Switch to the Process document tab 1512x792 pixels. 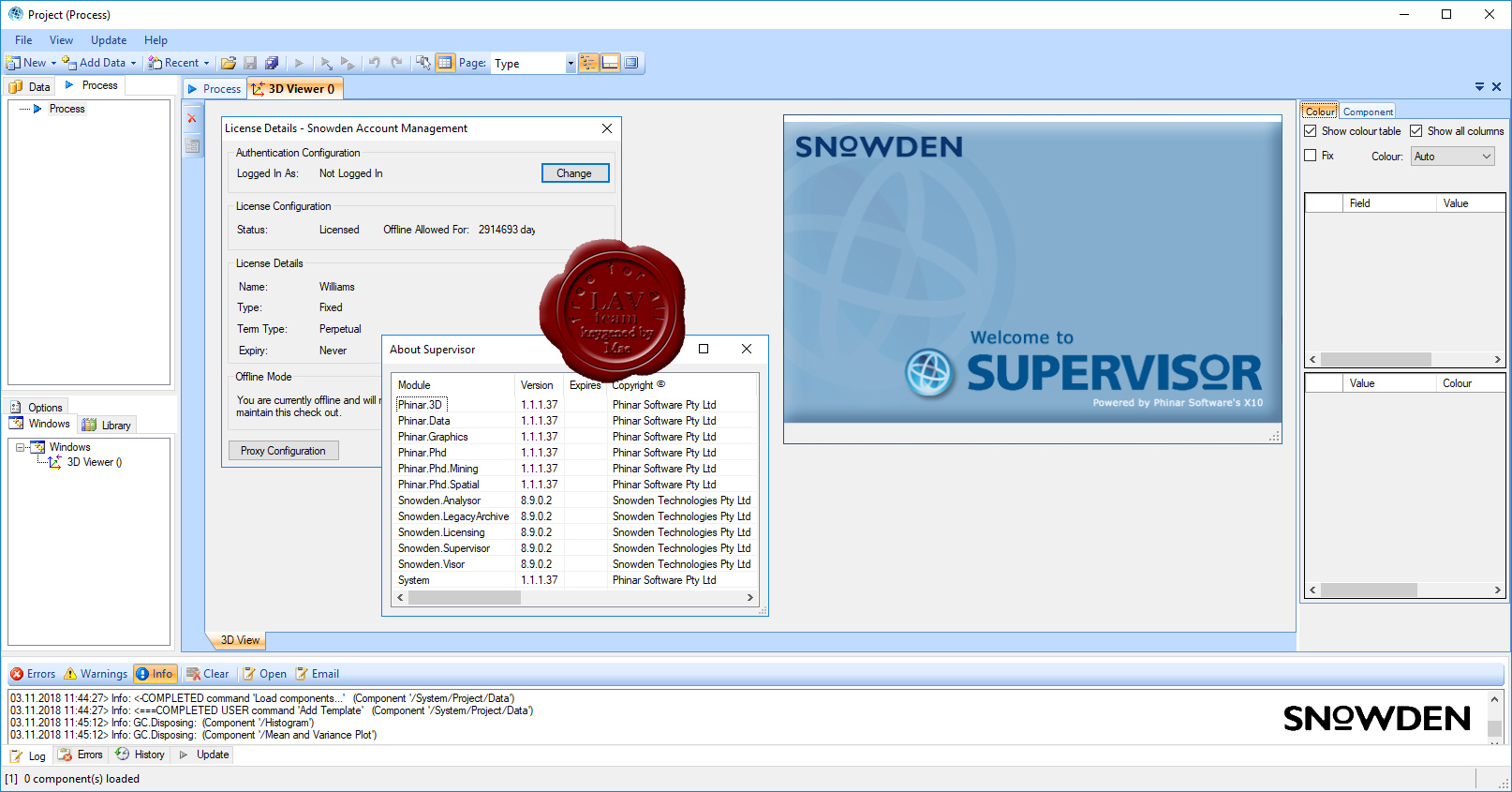(x=215, y=89)
